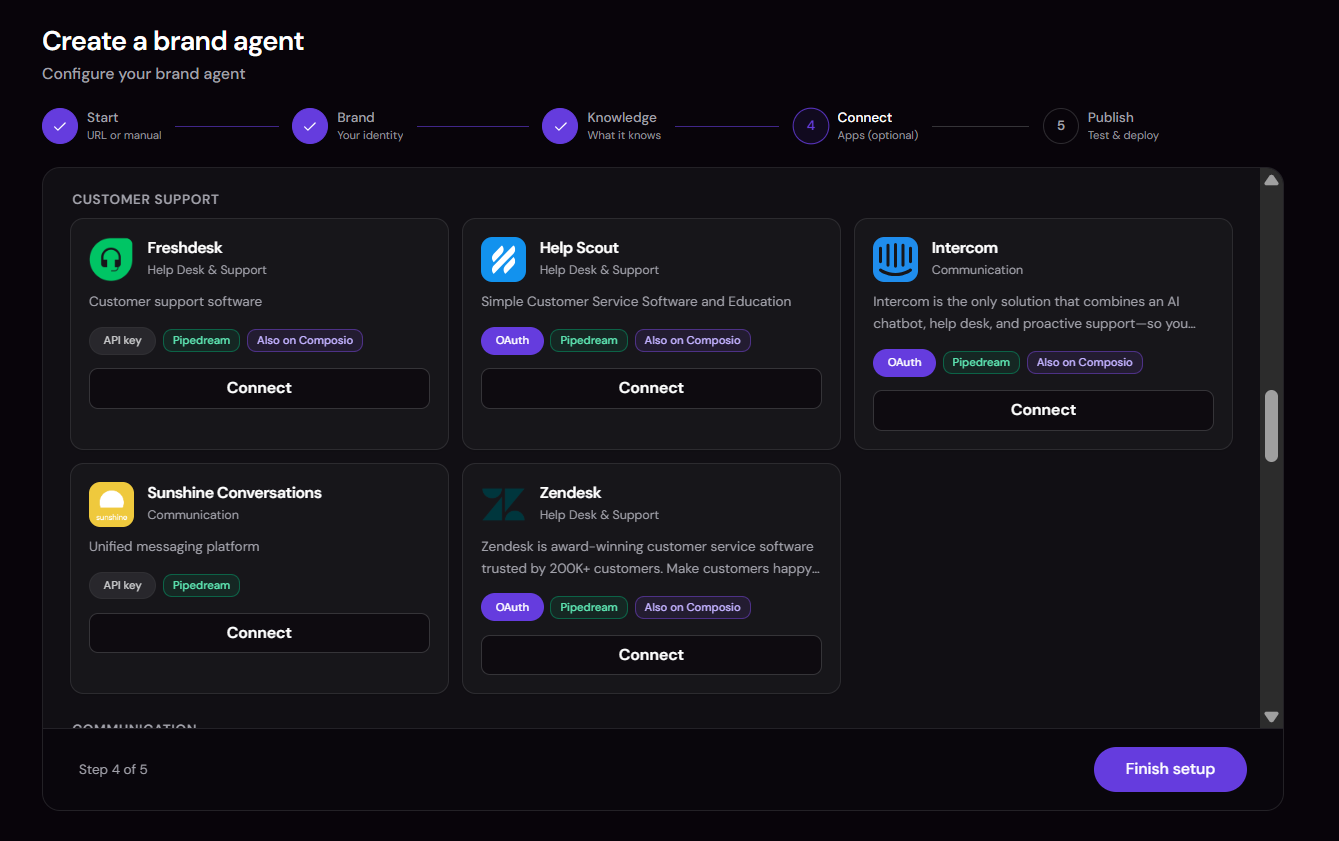The height and width of the screenshot is (841, 1339).
Task: Click the Create a brand agent heading
Action: 173,41
